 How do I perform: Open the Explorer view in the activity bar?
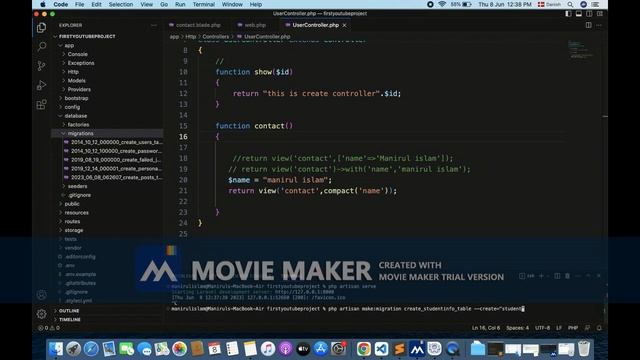point(41,27)
